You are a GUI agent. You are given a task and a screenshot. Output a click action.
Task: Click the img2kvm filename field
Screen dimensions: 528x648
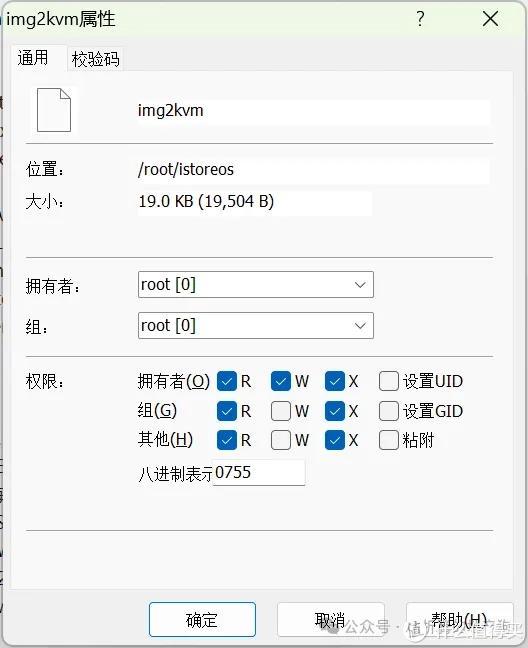[314, 111]
